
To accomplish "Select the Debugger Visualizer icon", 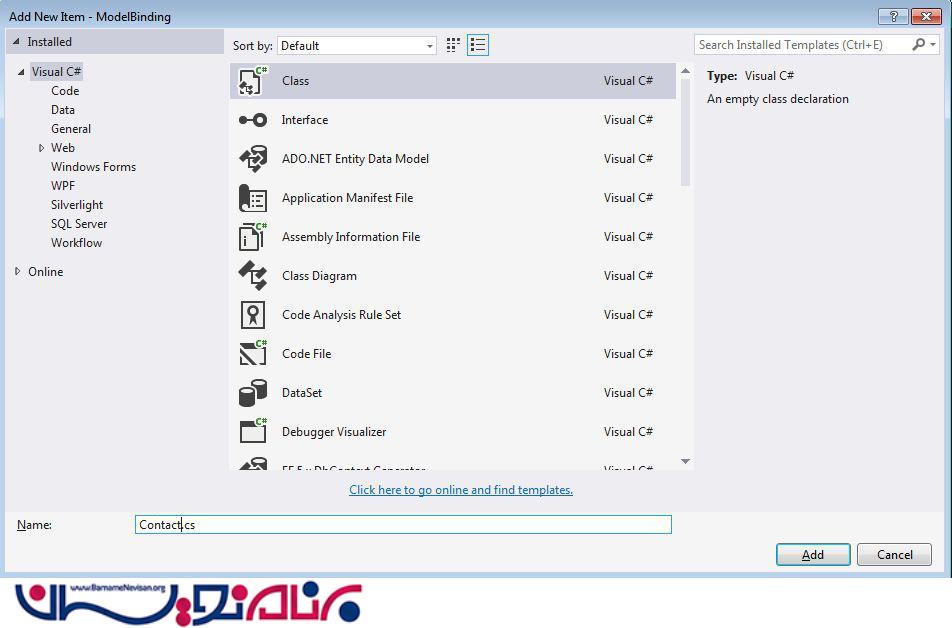I will click(253, 432).
